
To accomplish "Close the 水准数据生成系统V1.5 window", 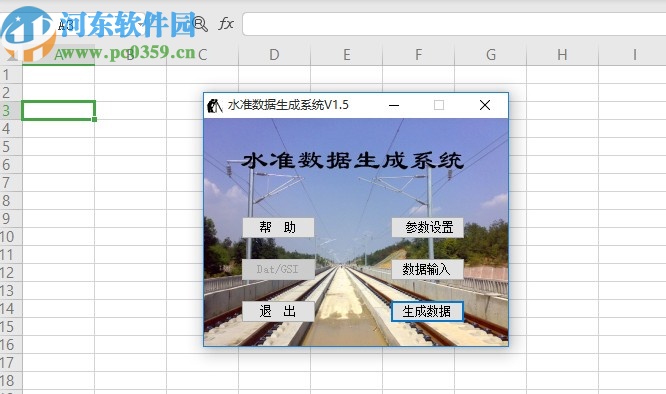I will coord(485,105).
